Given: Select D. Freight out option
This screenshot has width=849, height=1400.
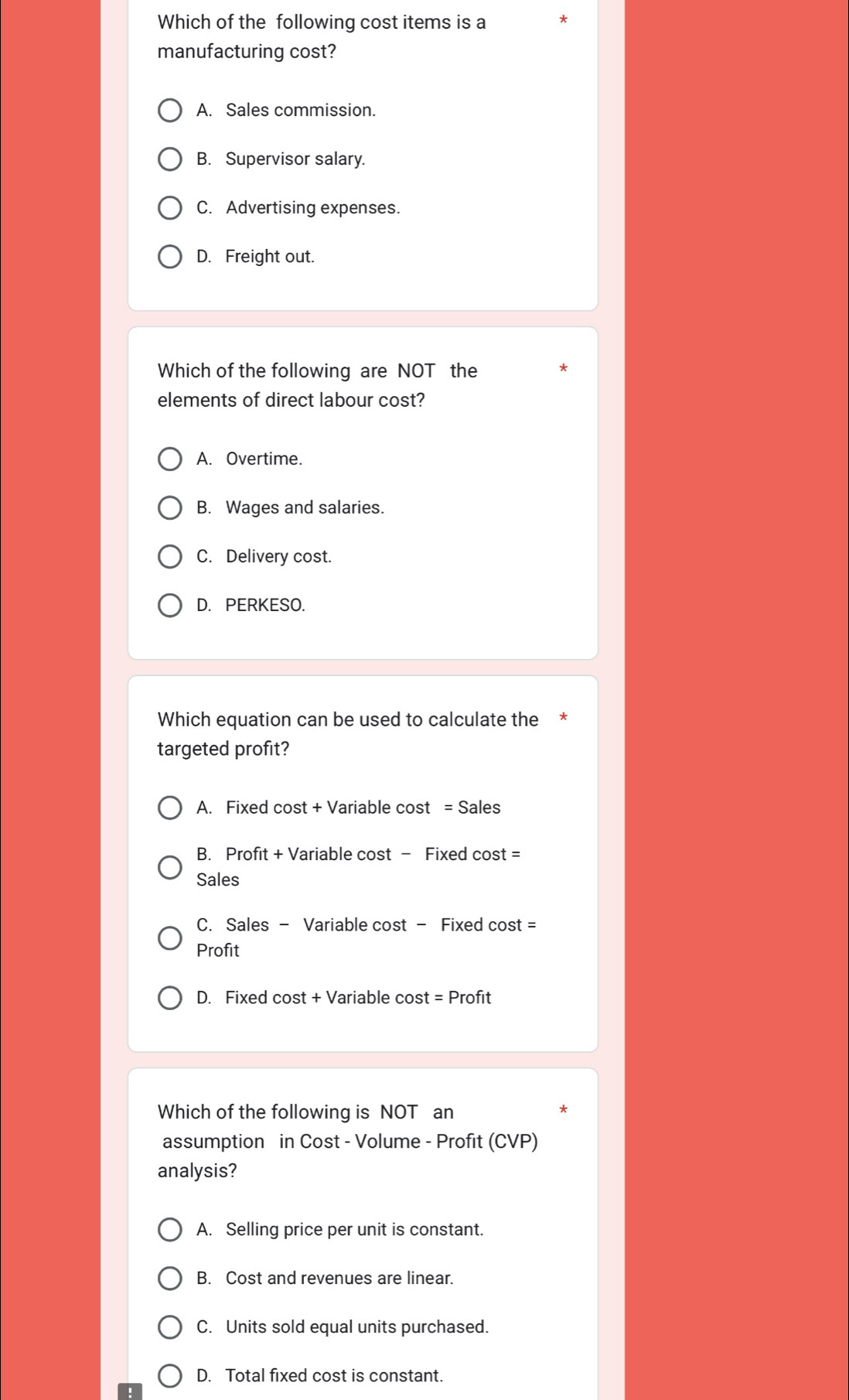Looking at the screenshot, I should click(x=170, y=257).
